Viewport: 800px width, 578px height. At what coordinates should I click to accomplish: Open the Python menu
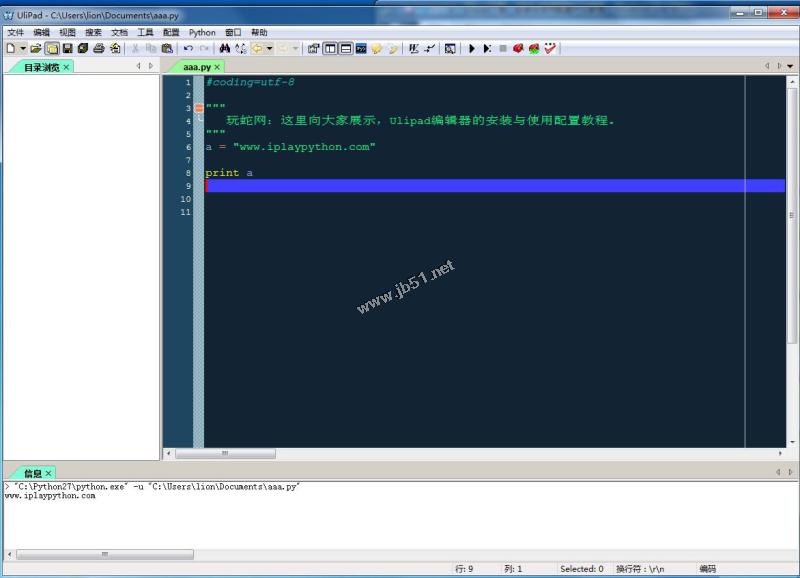(x=202, y=32)
